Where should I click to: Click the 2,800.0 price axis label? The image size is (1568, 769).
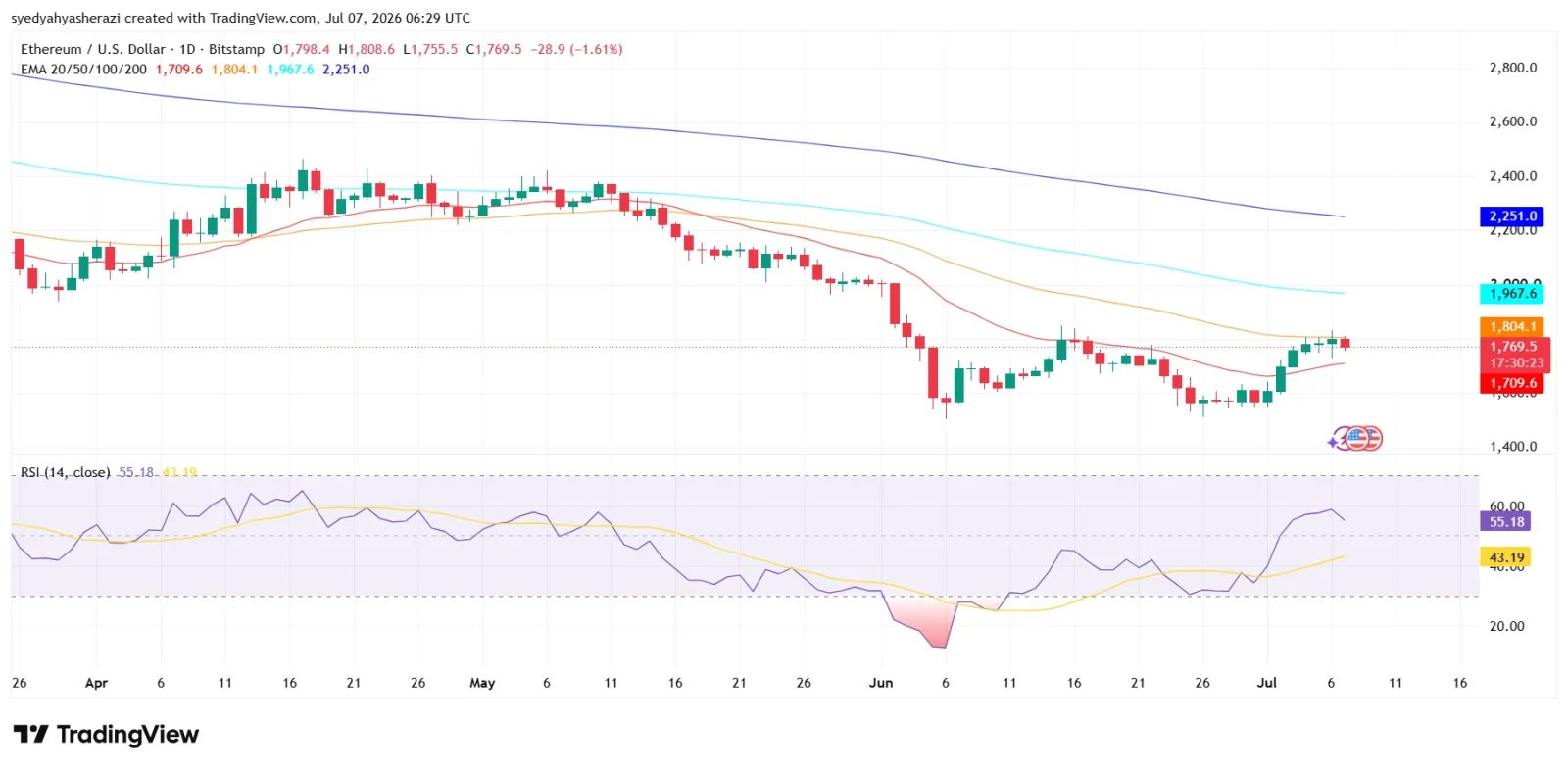(x=1513, y=68)
